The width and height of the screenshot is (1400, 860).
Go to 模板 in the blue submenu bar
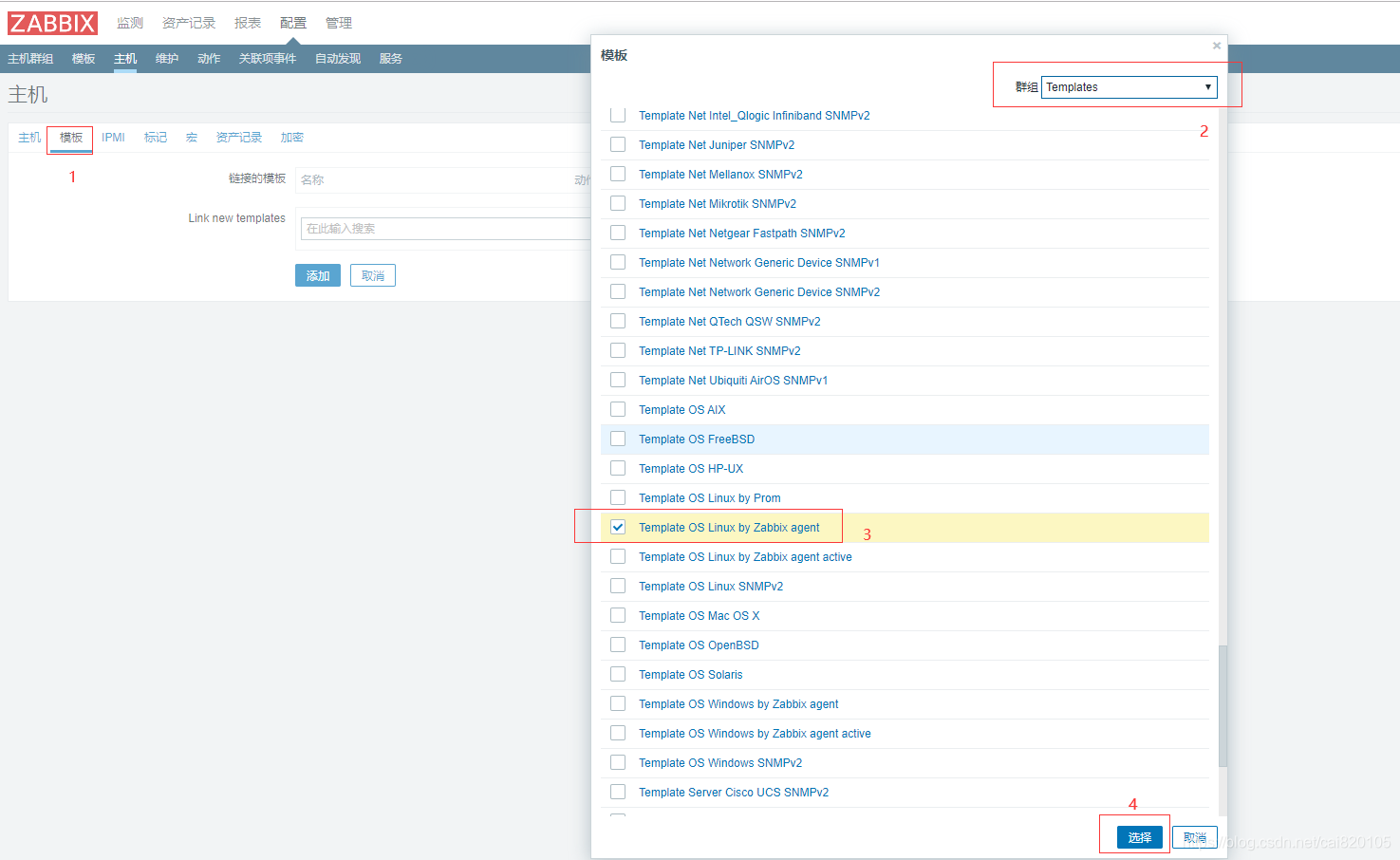click(x=84, y=59)
